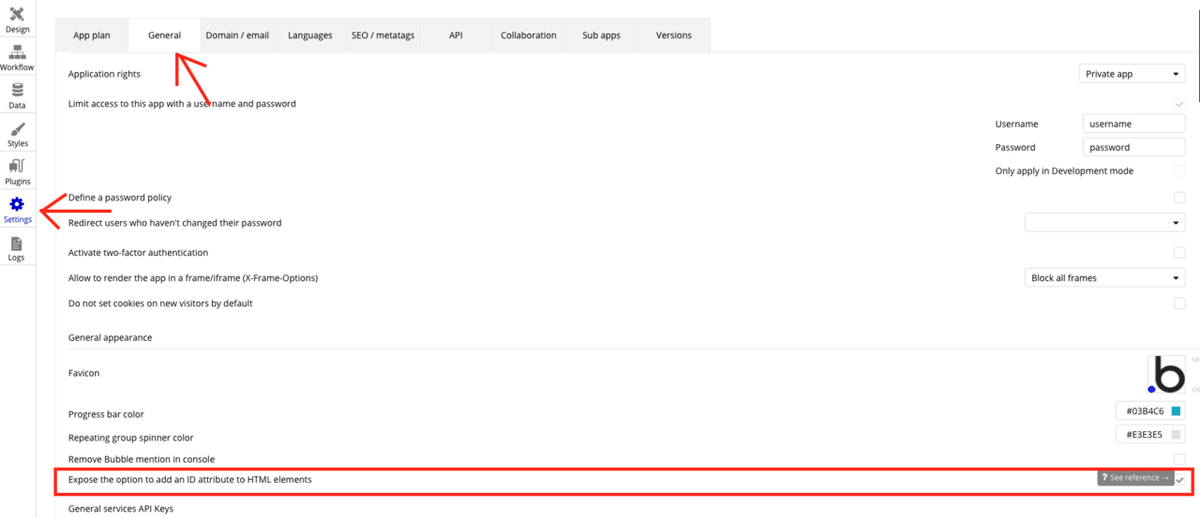The image size is (1200, 518).
Task: Click repeating group spinner color swatch
Action: pos(1177,435)
